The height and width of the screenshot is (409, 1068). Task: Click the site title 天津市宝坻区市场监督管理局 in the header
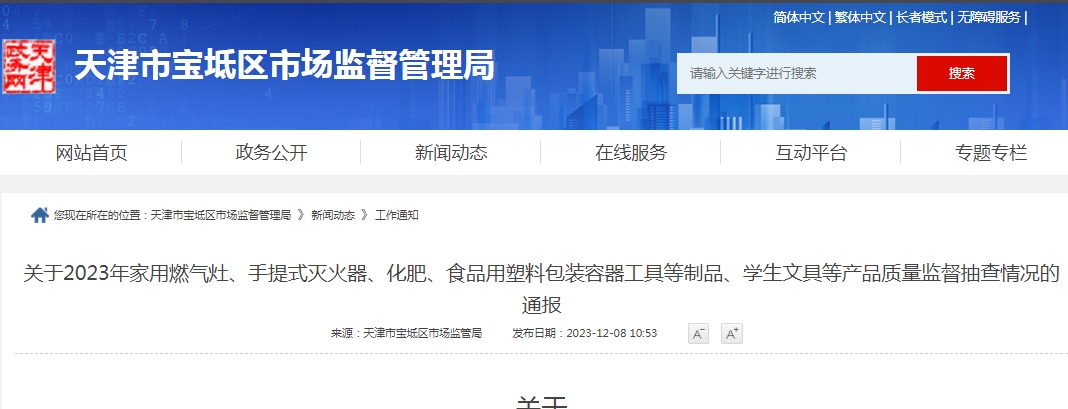284,67
